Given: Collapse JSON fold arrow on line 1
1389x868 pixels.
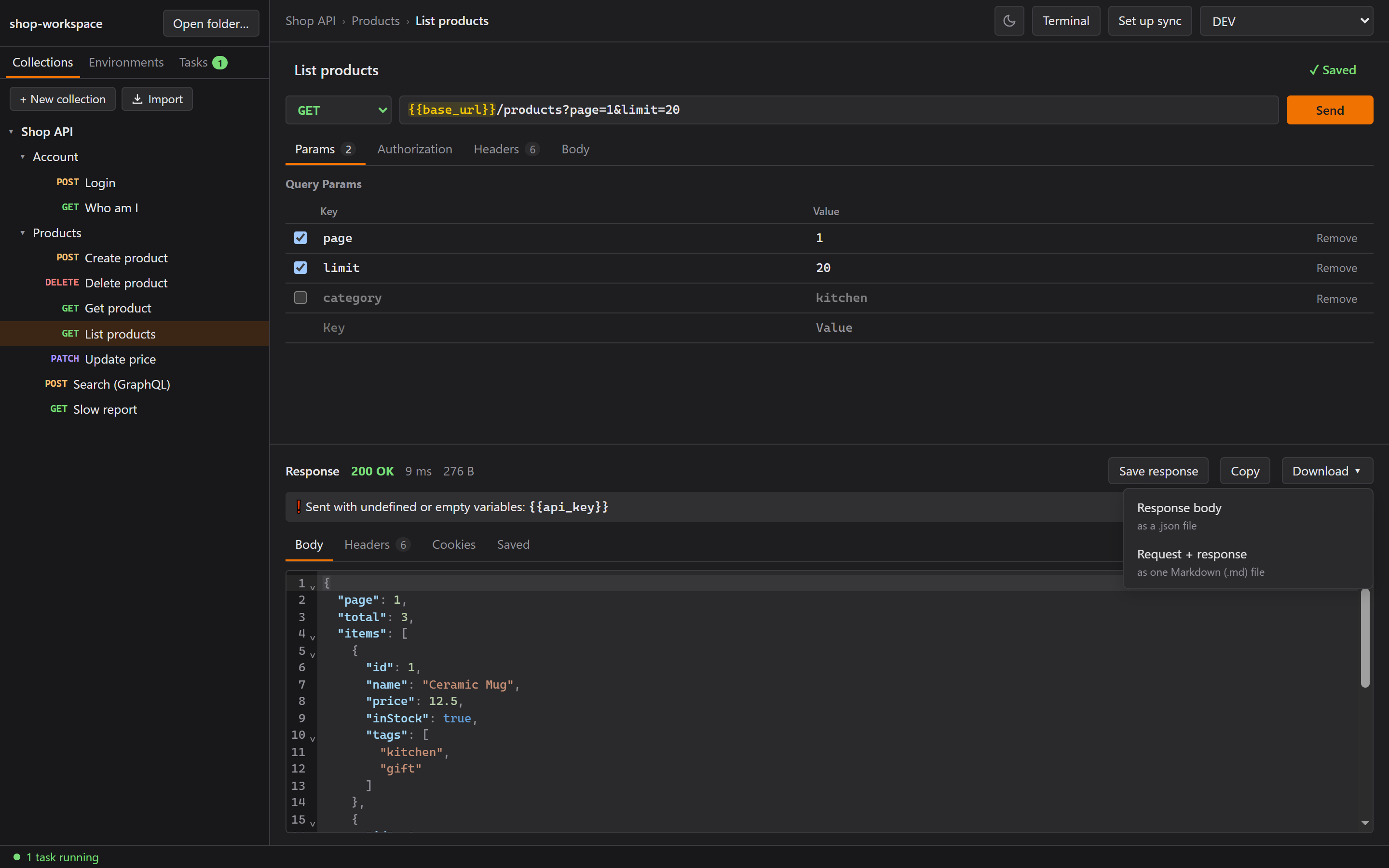Looking at the screenshot, I should 312,587.
